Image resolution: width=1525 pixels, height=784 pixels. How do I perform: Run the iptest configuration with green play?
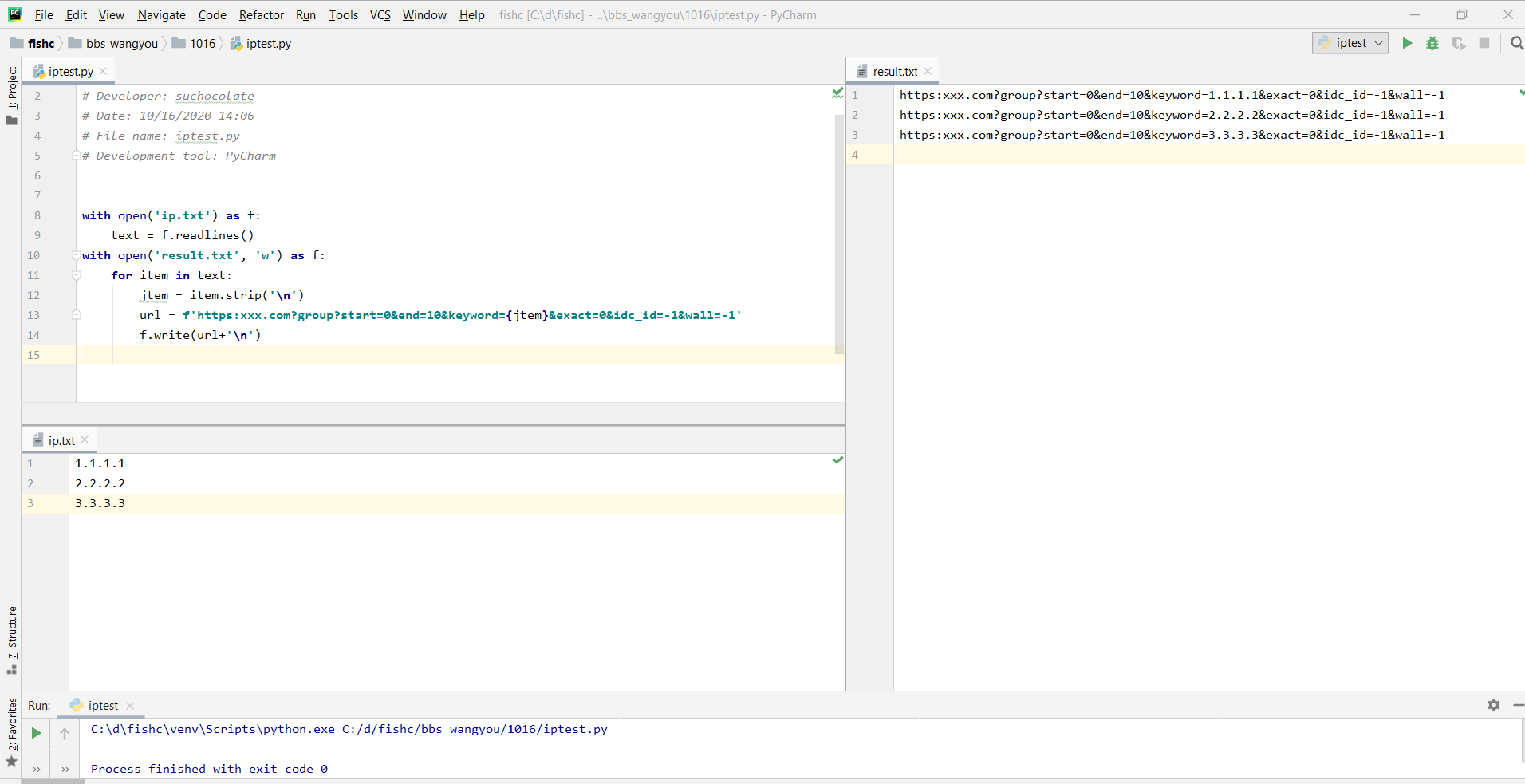(x=1407, y=43)
